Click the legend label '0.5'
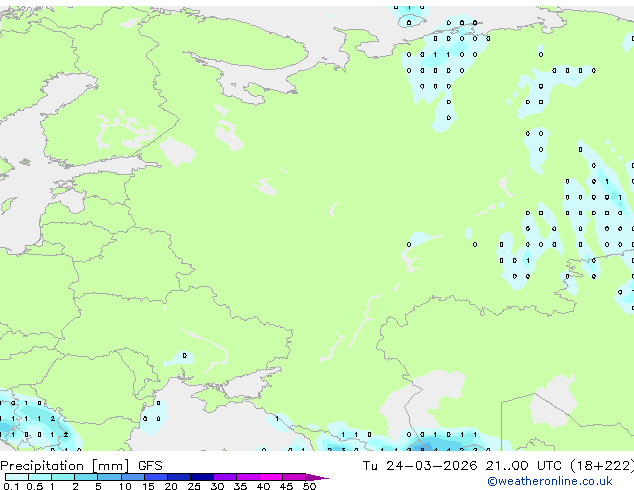 pyautogui.click(x=34, y=486)
